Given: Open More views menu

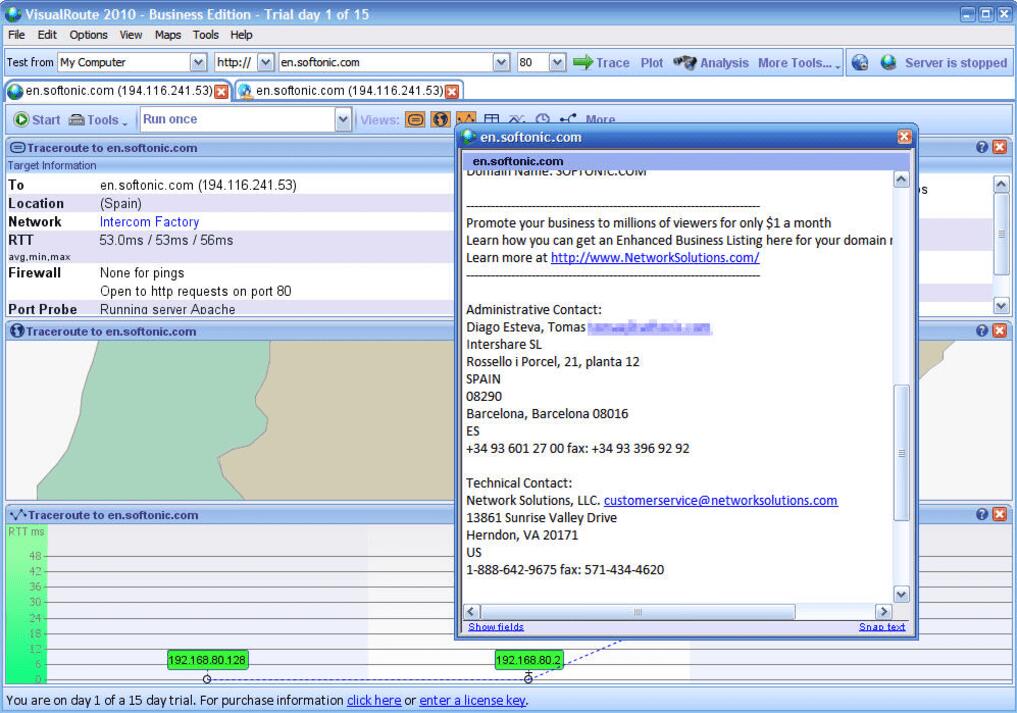Looking at the screenshot, I should [601, 119].
